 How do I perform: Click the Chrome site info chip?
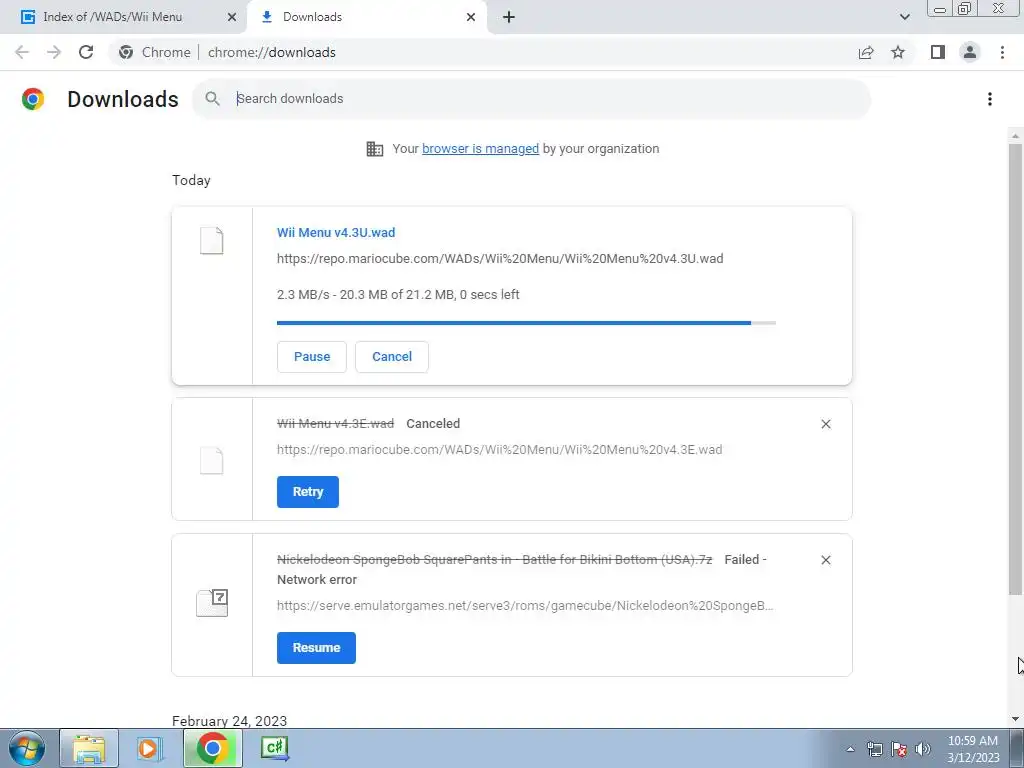(x=155, y=52)
